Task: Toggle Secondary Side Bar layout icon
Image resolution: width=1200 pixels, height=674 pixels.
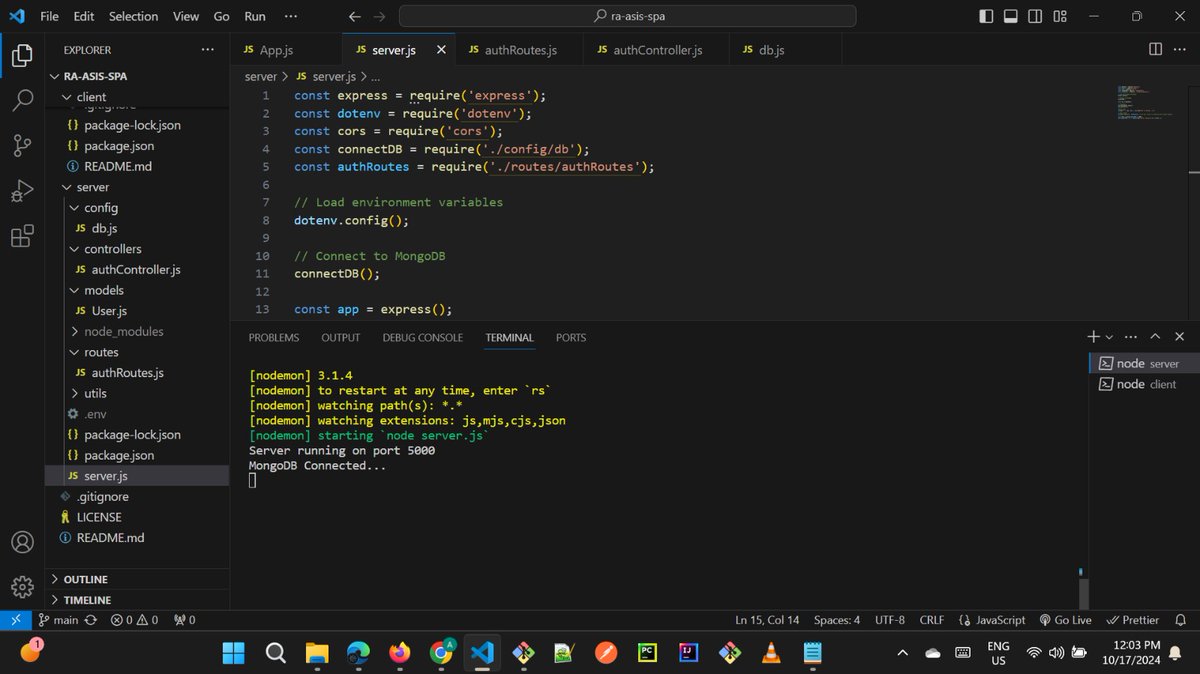Action: coord(1035,16)
